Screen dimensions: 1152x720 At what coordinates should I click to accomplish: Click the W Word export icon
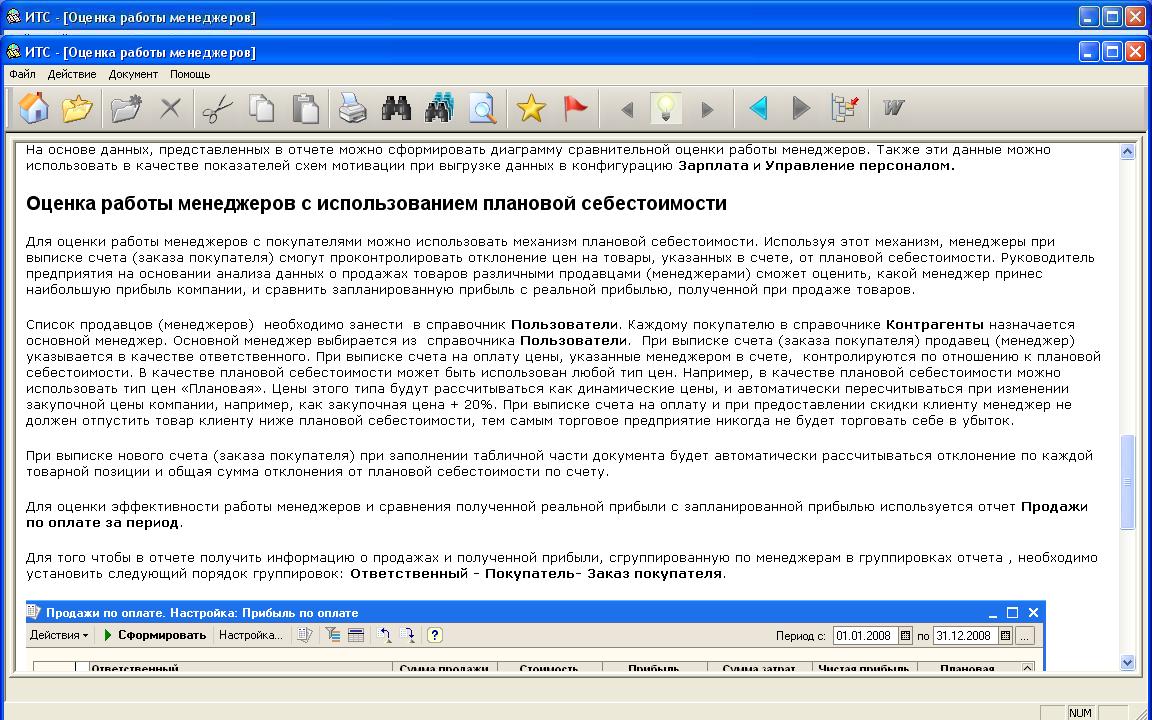893,108
